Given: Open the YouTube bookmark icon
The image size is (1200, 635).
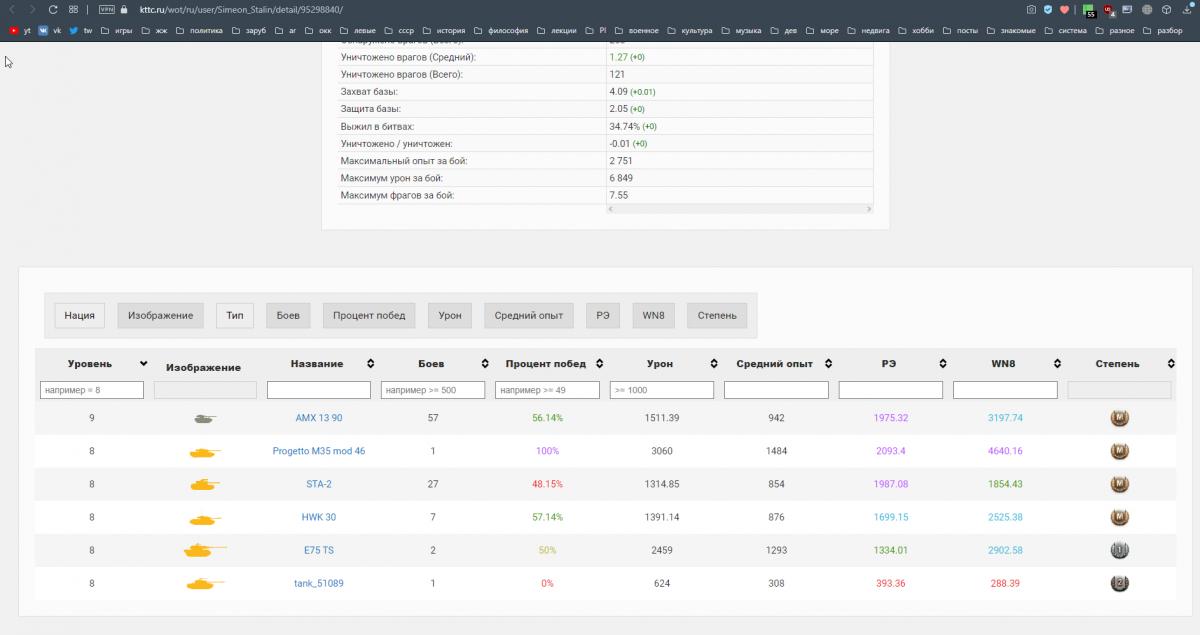Looking at the screenshot, I should coord(14,31).
